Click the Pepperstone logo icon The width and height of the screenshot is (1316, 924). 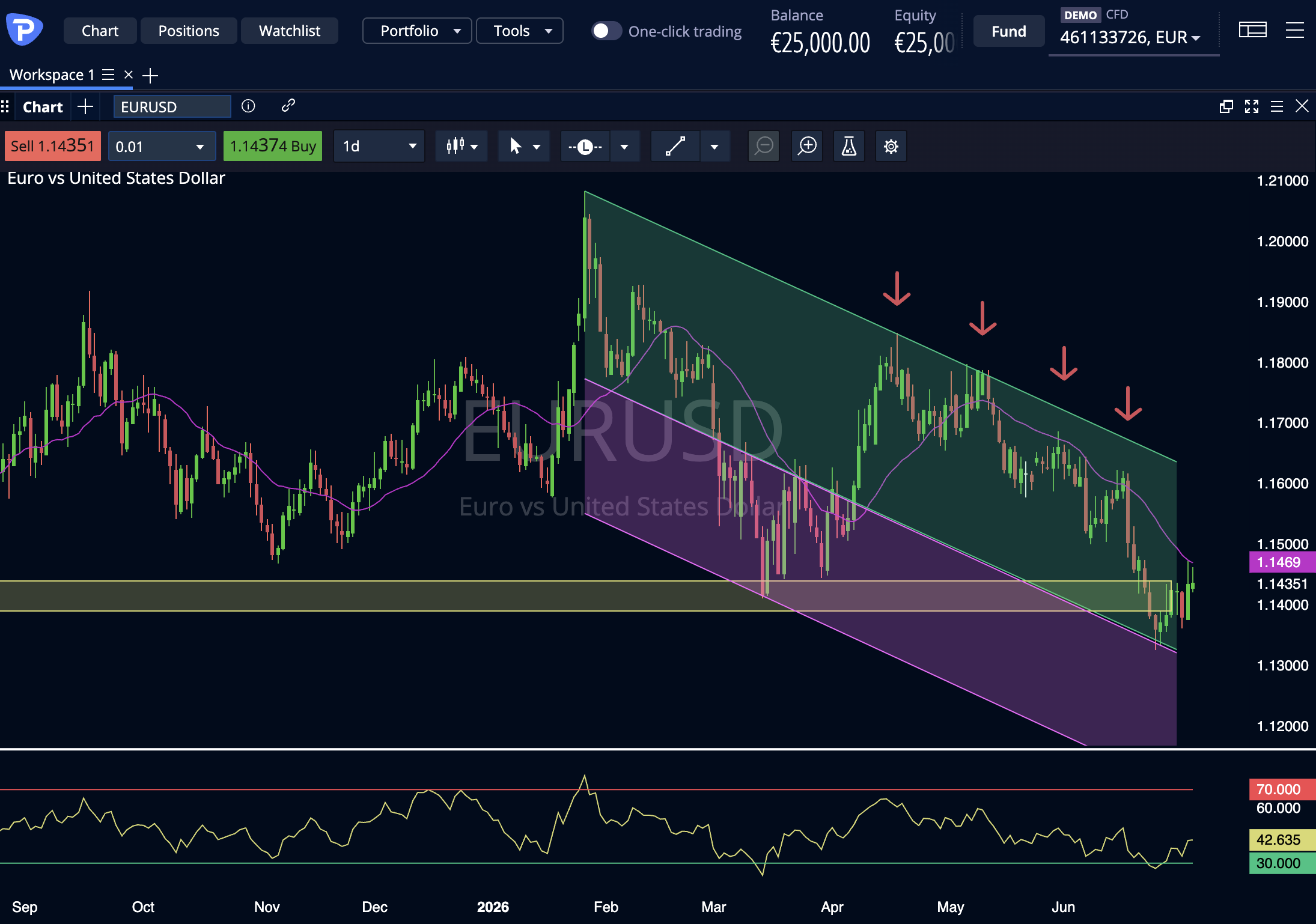tap(24, 30)
